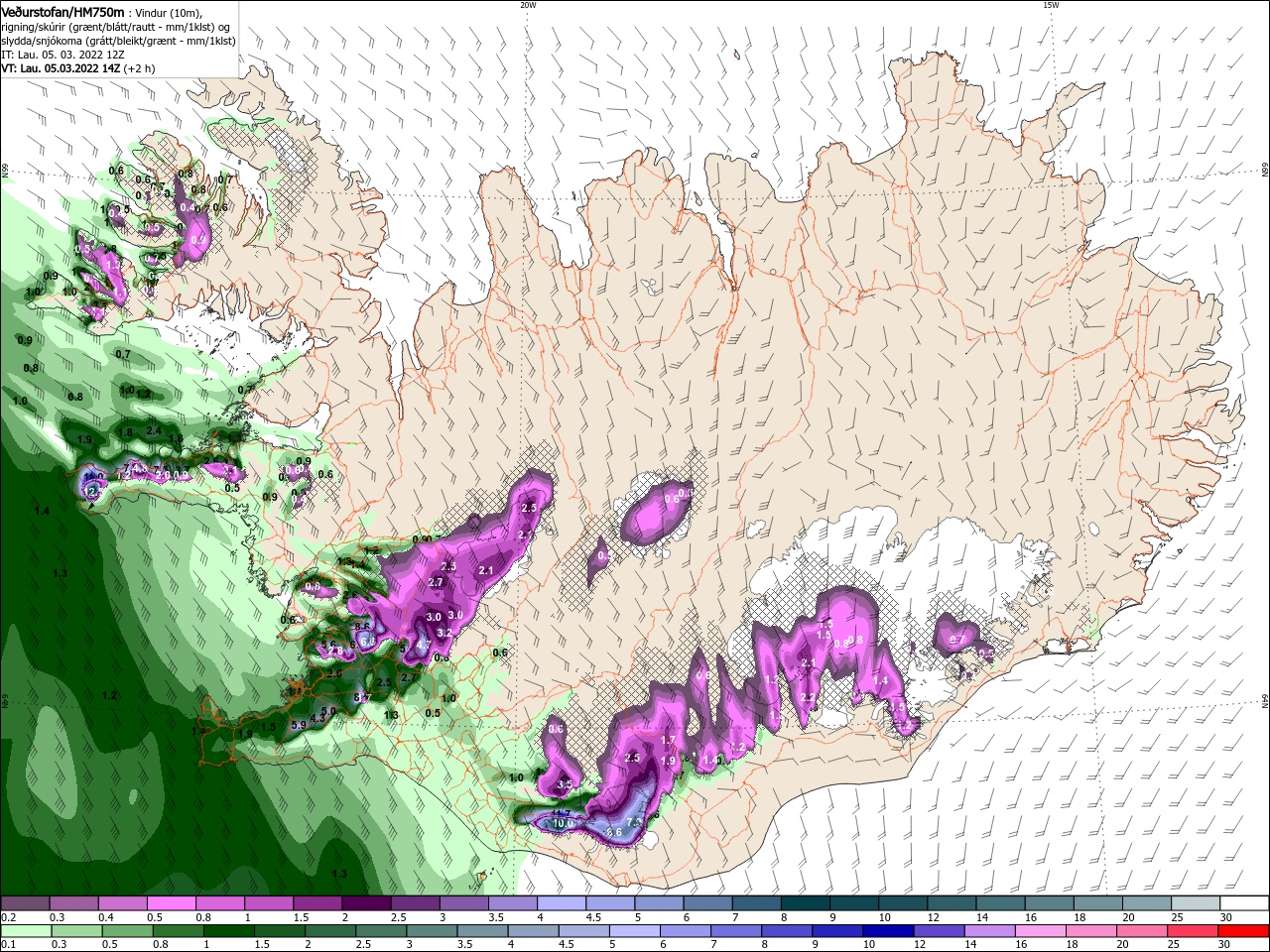Pick the pale mint swatch at 0.1 in bottom legend

pos(25,931)
